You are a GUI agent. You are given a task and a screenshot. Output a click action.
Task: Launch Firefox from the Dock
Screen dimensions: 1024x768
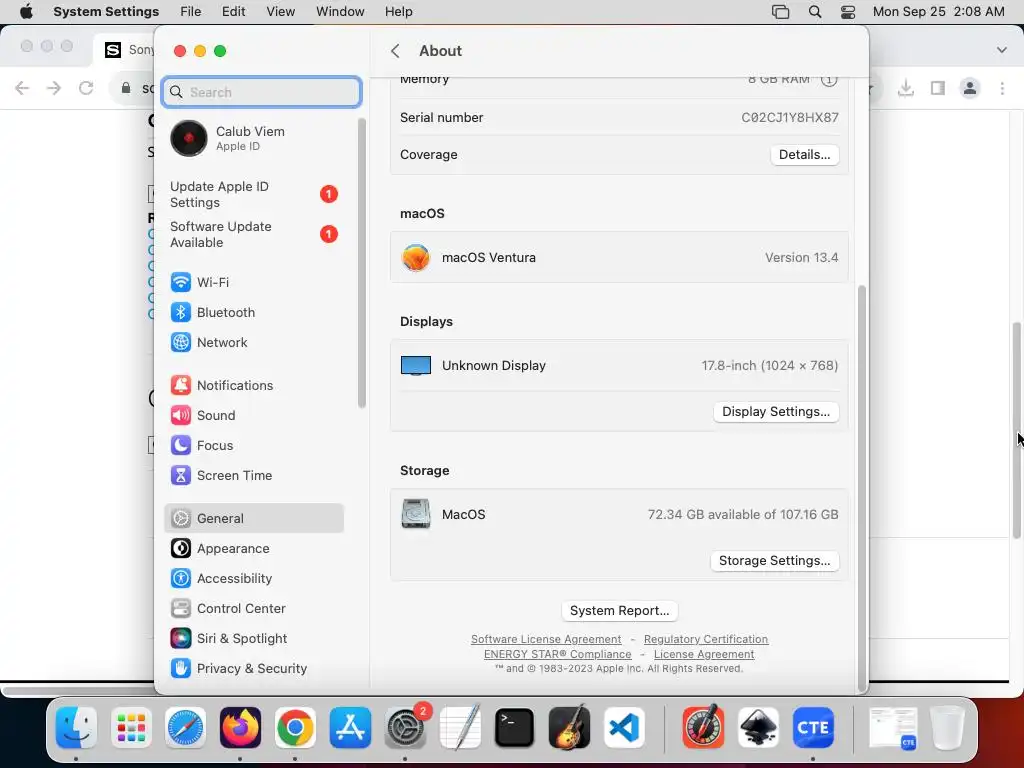coord(240,728)
